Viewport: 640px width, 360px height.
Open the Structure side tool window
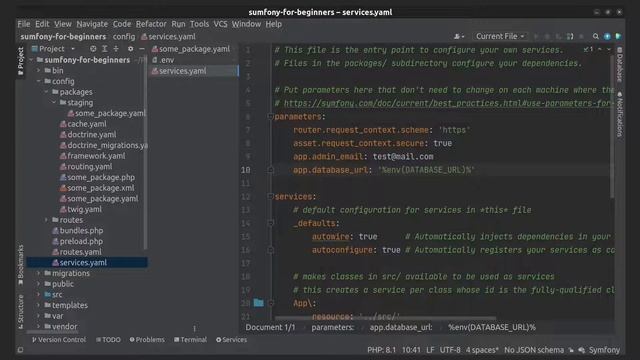[x=20, y=311]
